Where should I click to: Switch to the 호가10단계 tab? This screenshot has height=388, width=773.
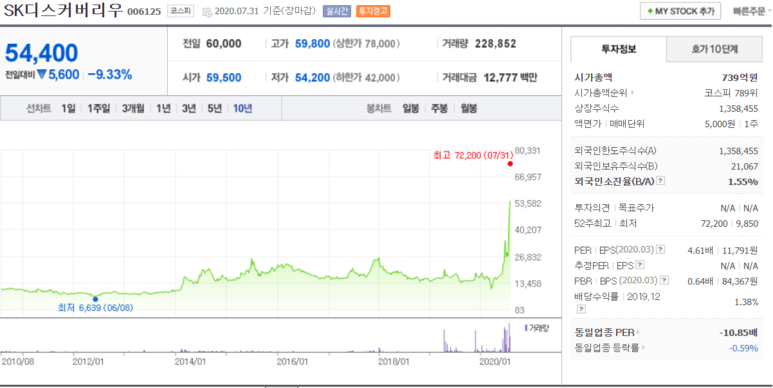pyautogui.click(x=714, y=49)
